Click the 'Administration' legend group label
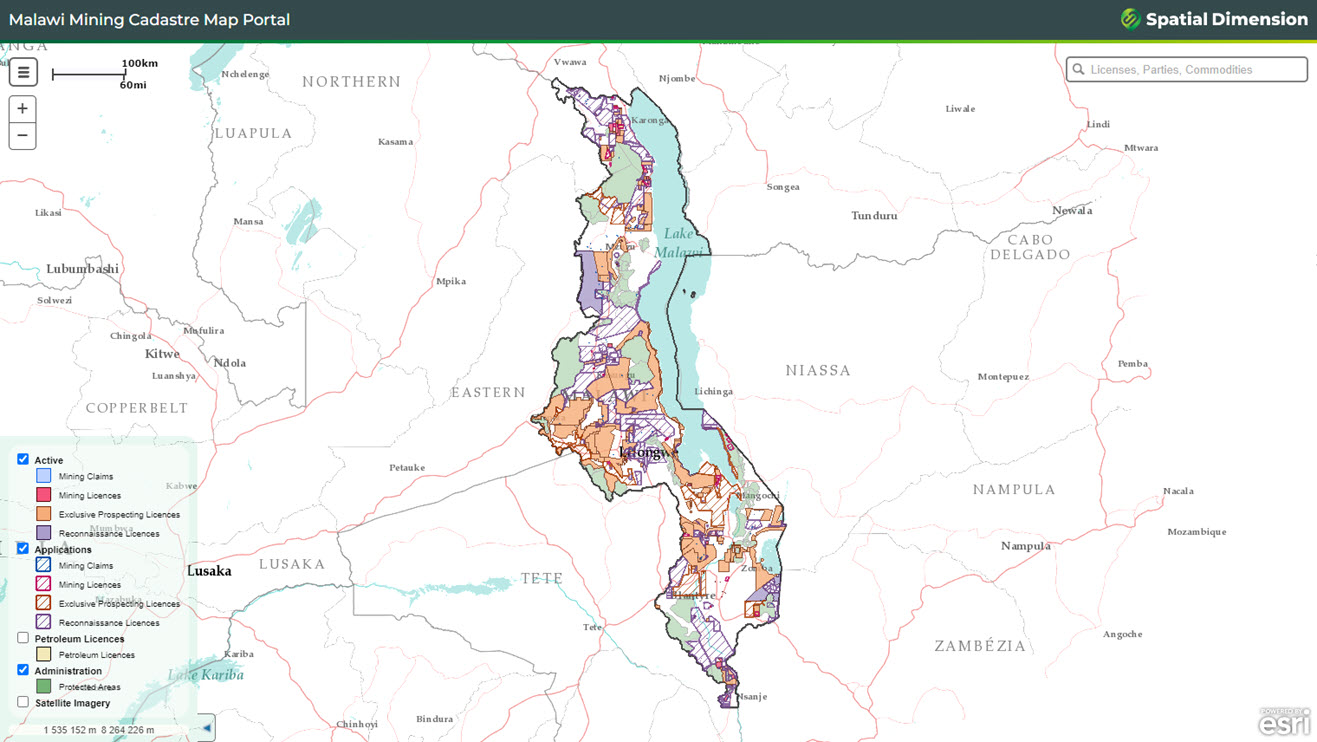 click(x=68, y=671)
